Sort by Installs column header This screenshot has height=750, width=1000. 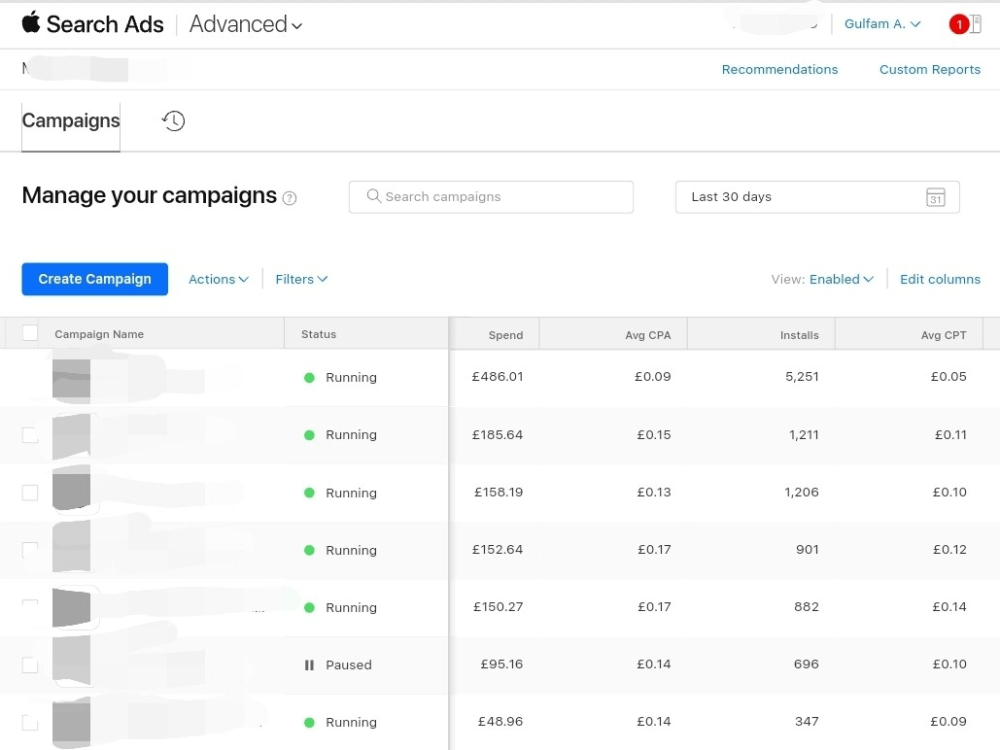pyautogui.click(x=799, y=335)
